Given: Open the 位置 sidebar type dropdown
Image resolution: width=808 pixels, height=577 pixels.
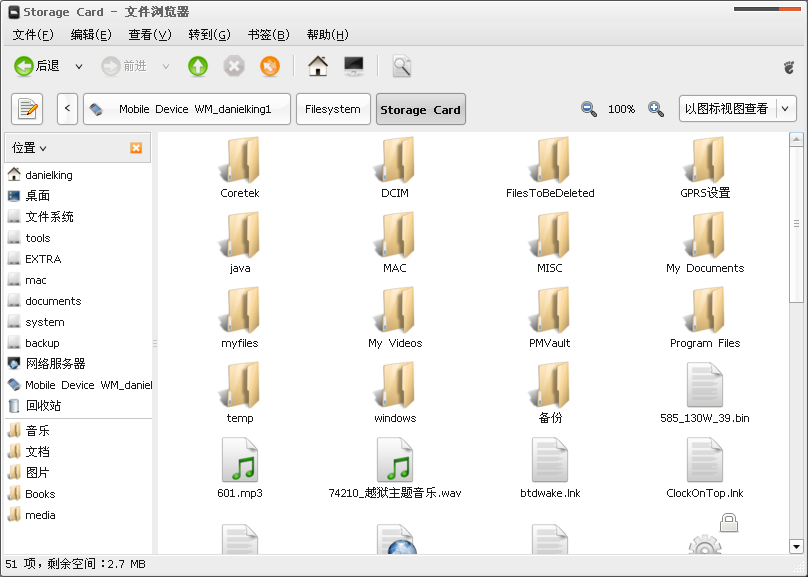Looking at the screenshot, I should point(29,148).
